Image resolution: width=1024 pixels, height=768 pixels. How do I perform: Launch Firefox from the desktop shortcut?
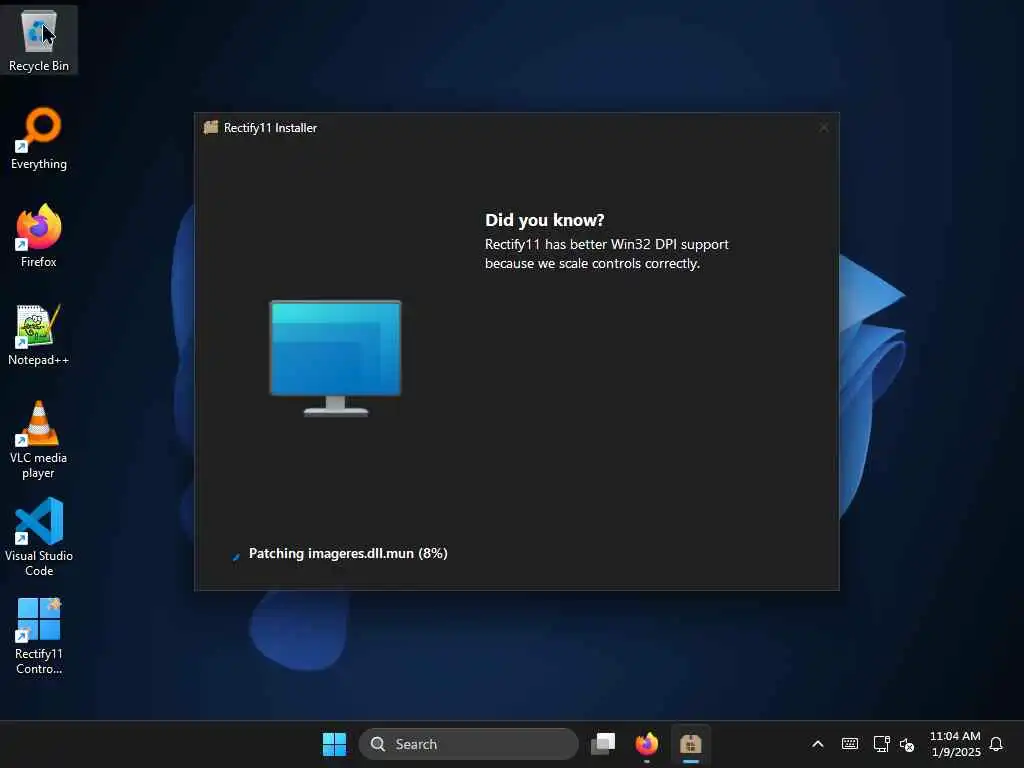pos(39,236)
